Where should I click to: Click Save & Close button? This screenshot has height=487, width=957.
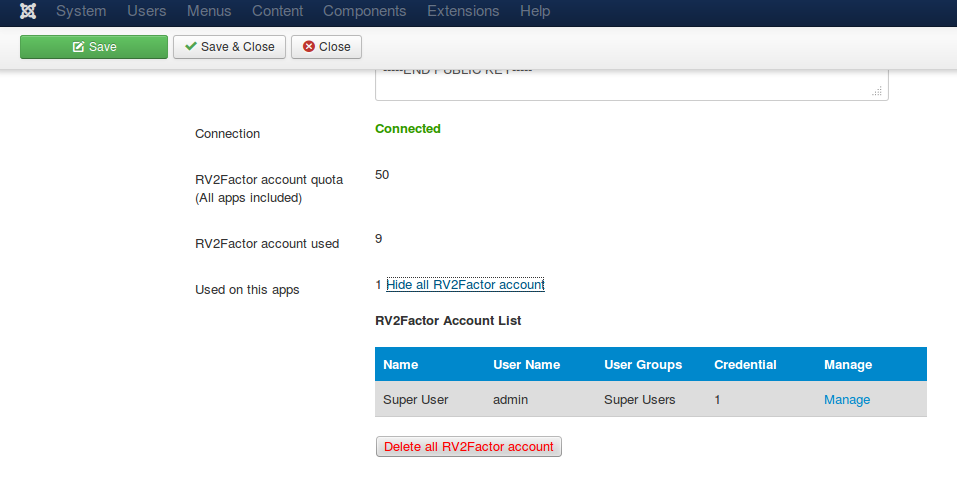[x=229, y=47]
